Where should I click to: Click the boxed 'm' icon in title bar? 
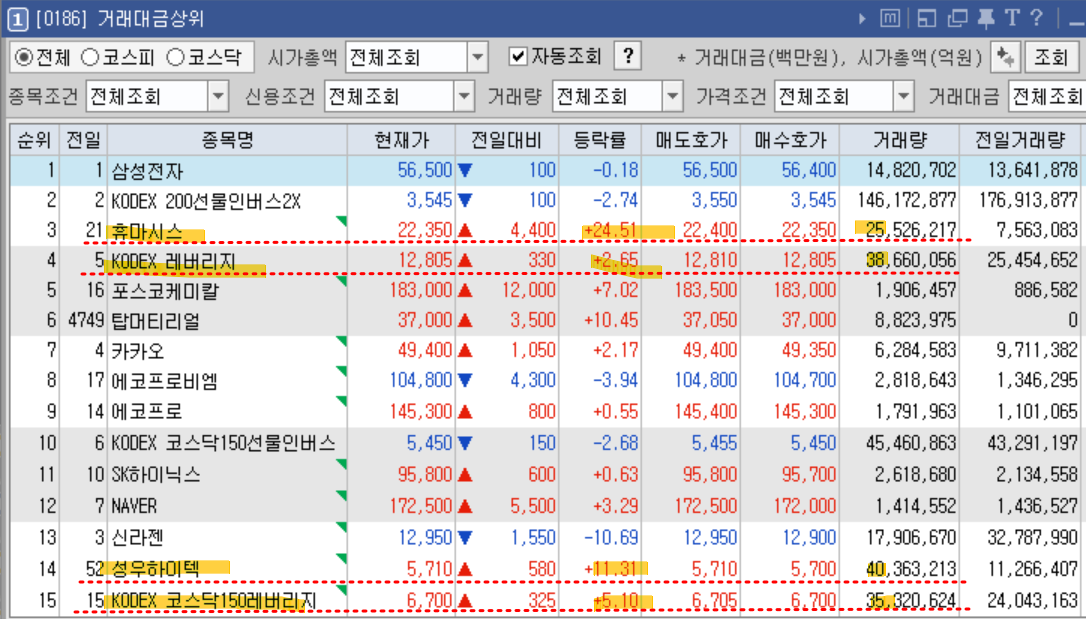[890, 19]
